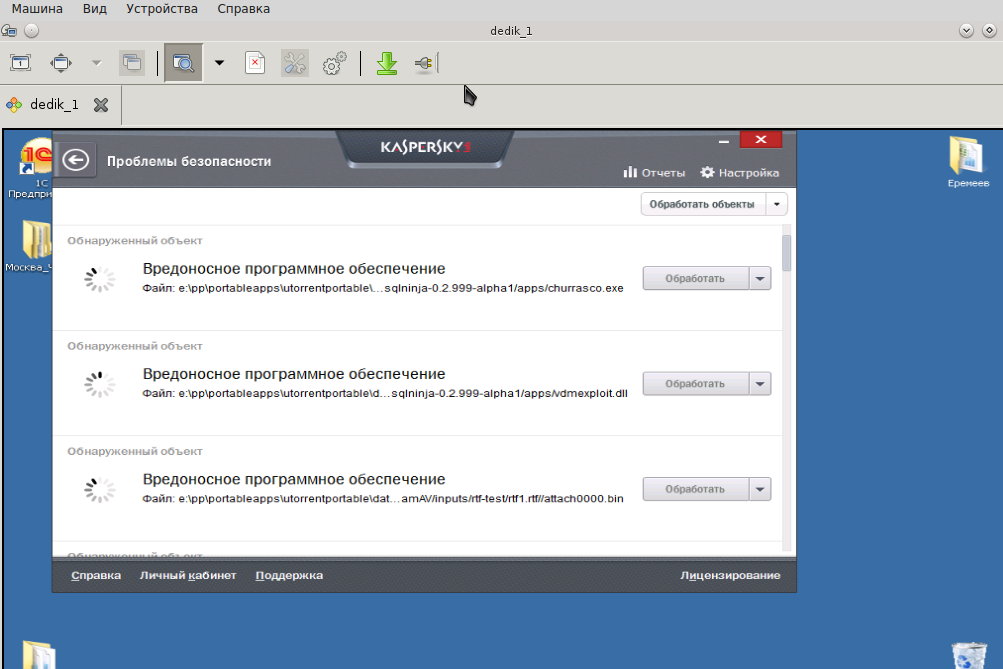Click the power plug connection icon
The image size is (1003, 669).
[425, 63]
